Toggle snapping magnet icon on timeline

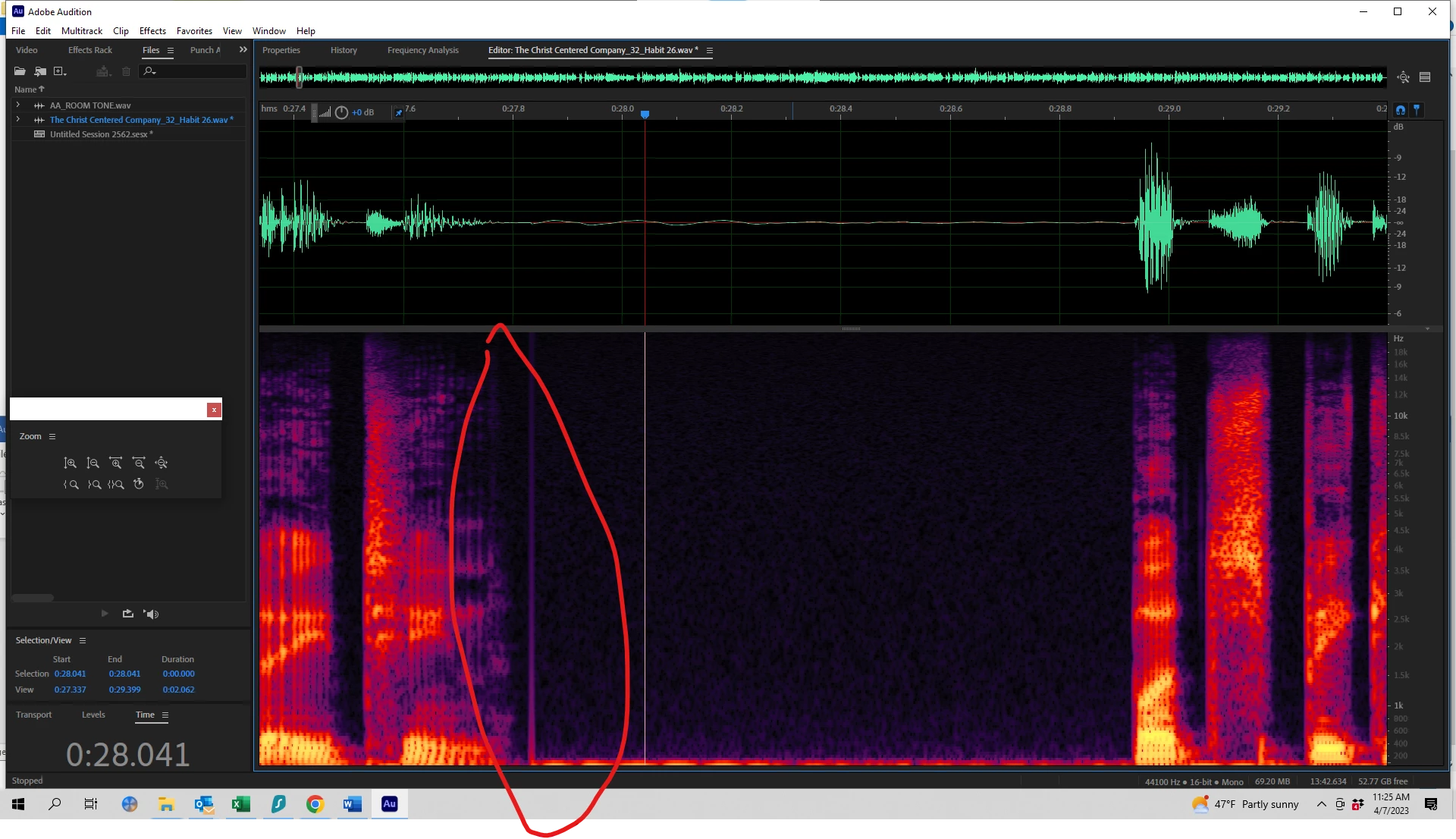coord(1400,110)
